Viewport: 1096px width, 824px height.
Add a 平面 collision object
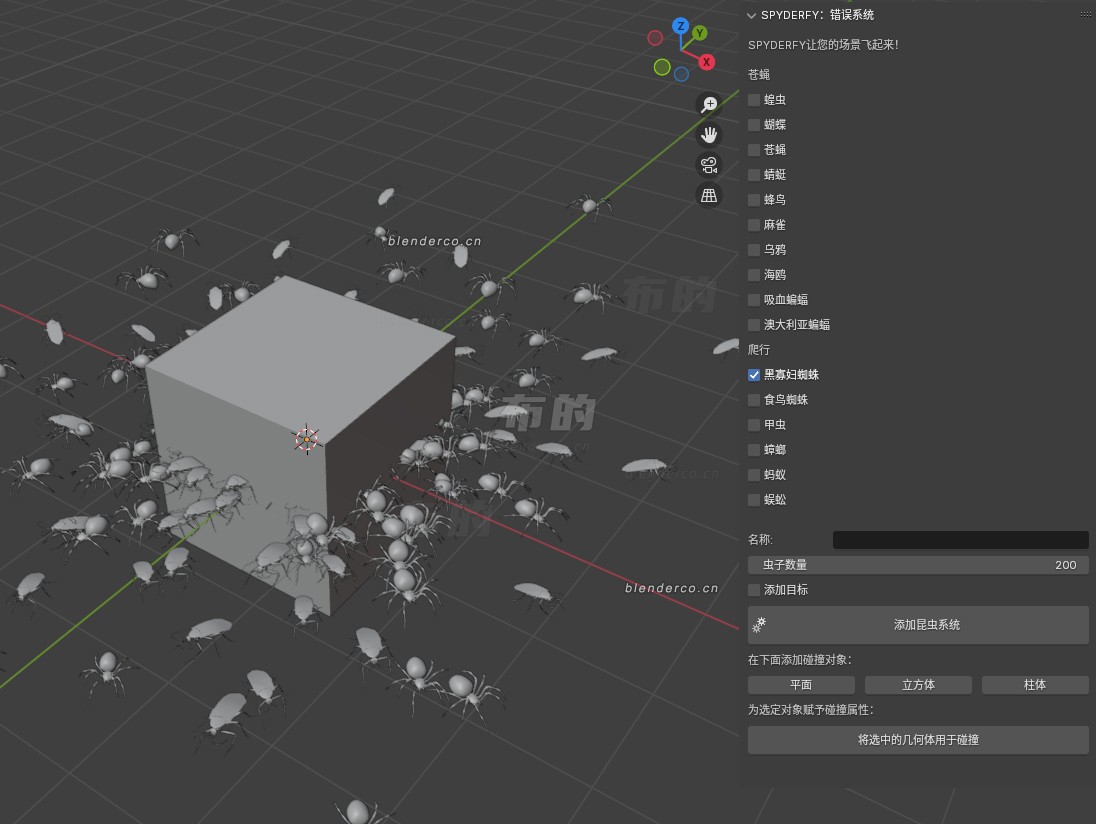[801, 685]
